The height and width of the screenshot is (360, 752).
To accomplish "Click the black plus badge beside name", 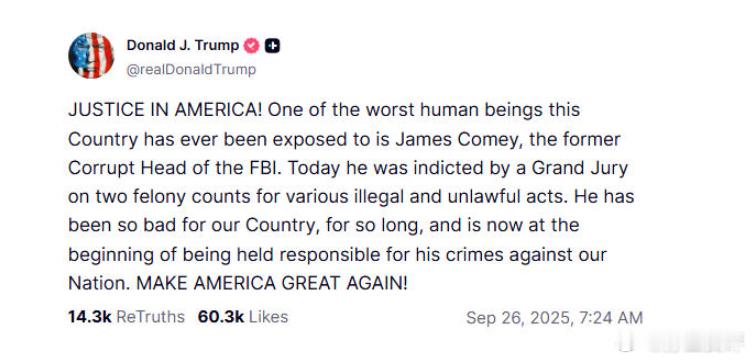I will [273, 46].
